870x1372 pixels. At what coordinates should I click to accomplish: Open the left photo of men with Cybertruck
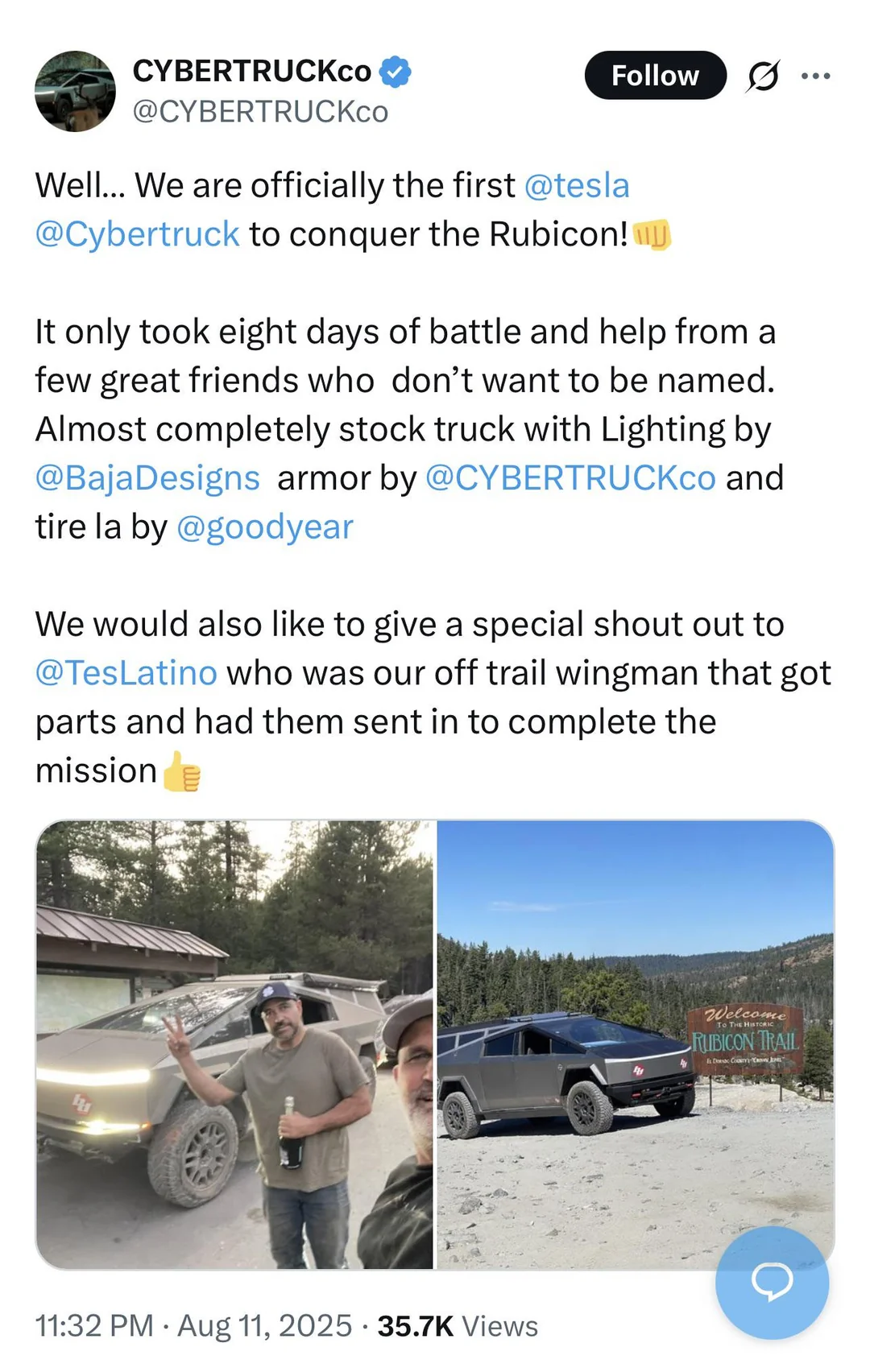(234, 1044)
